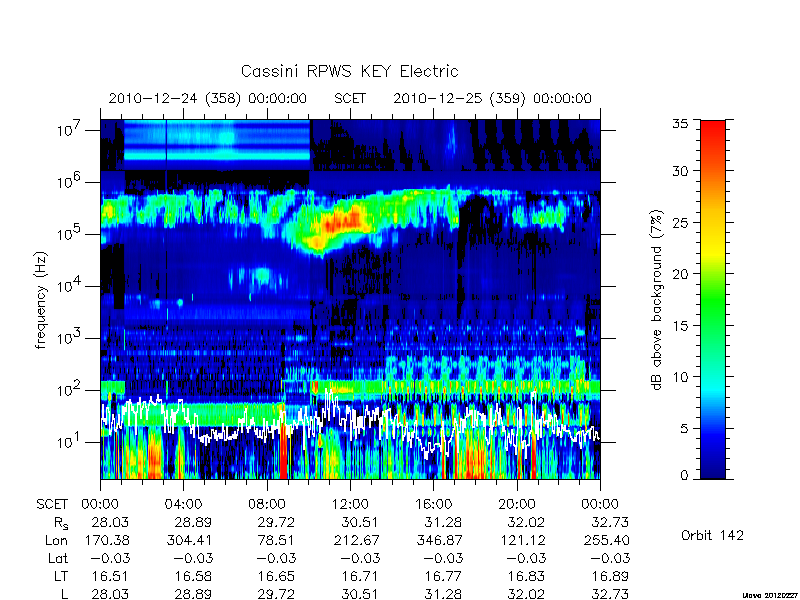Click the plot title "Cassini RPWS KEY Electric"
Screen dimensions: 800x600
pos(349,71)
